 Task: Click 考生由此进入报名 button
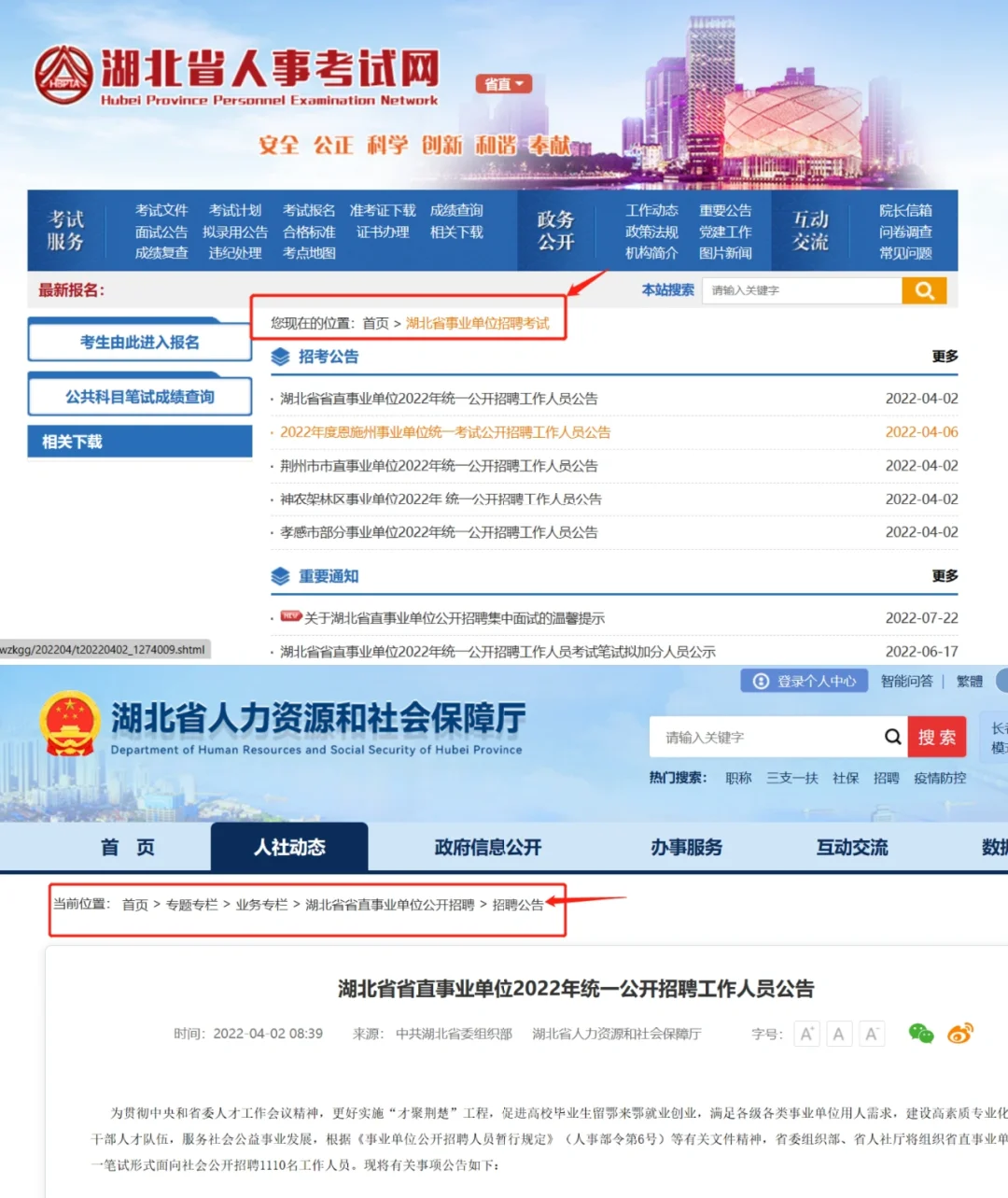click(x=140, y=342)
